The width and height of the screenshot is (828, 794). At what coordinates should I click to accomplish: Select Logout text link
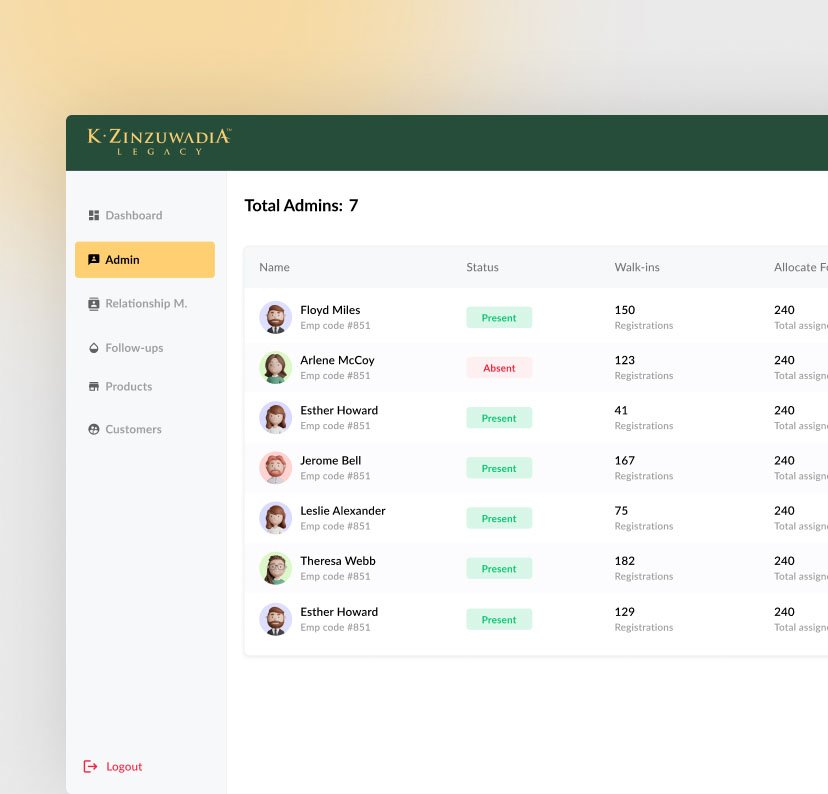pyautogui.click(x=124, y=766)
